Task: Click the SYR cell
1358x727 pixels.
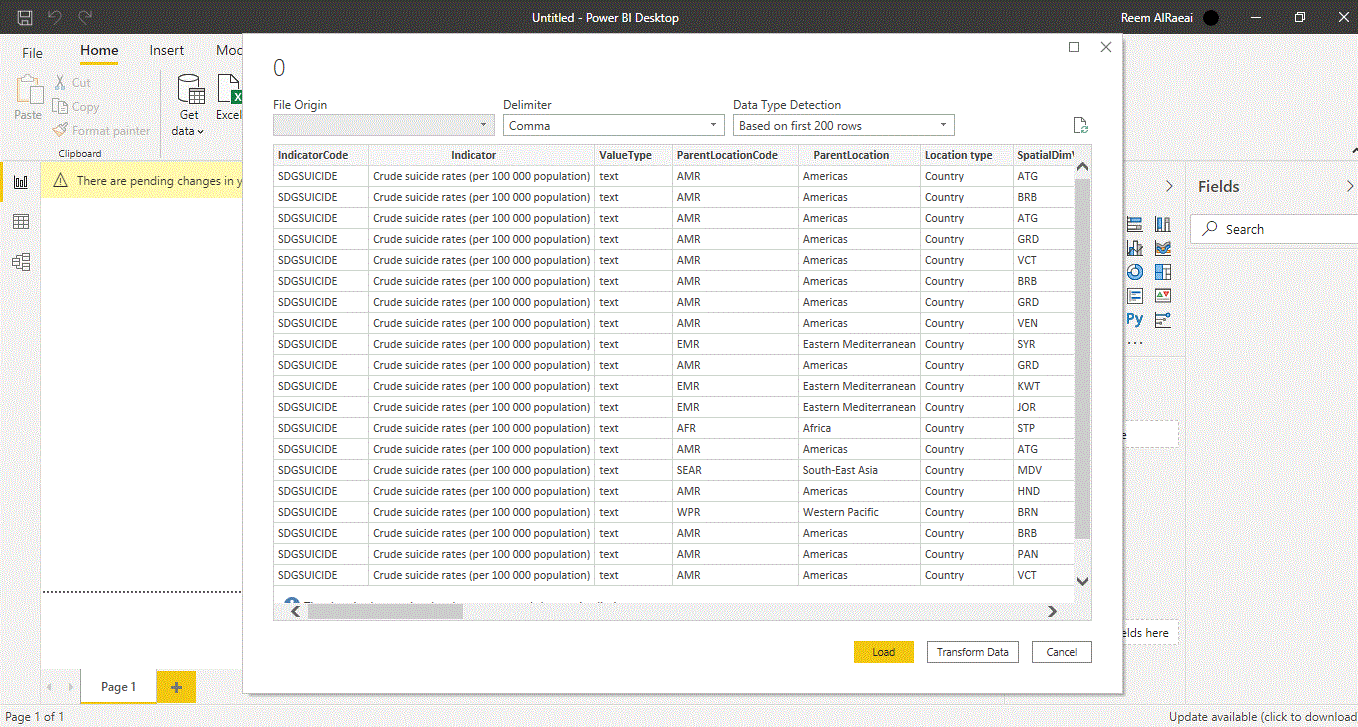Action: 1043,344
